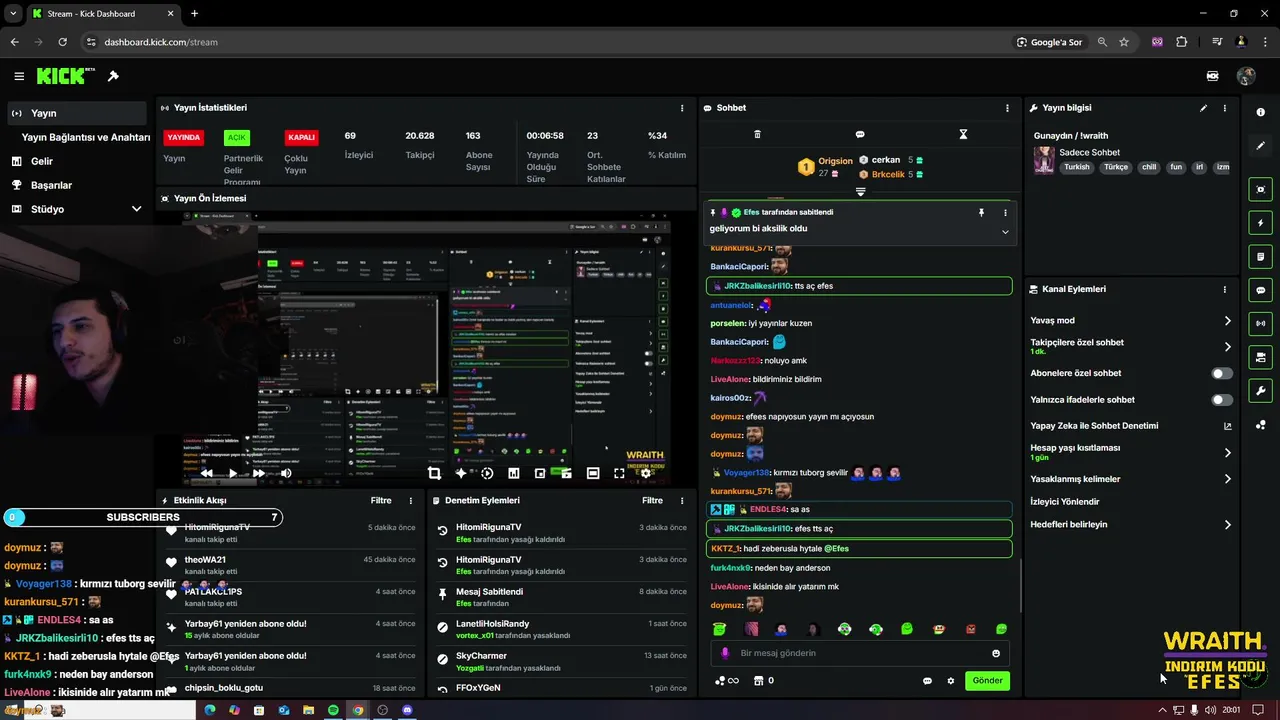This screenshot has width=1280, height=720.
Task: Edit stream info with the Yayın bilgisi pencil
Action: (1203, 108)
